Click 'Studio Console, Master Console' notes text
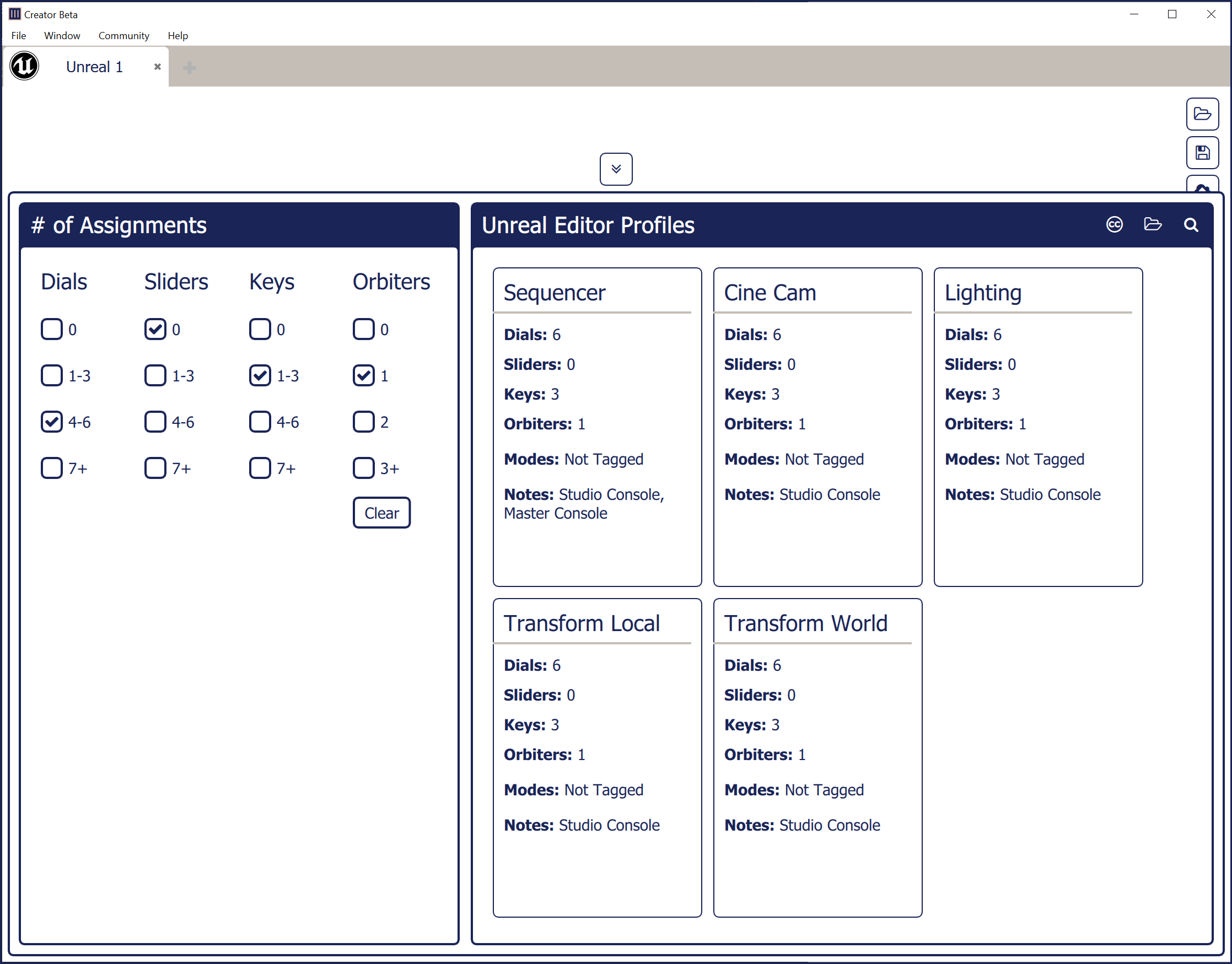The image size is (1232, 964). click(584, 503)
